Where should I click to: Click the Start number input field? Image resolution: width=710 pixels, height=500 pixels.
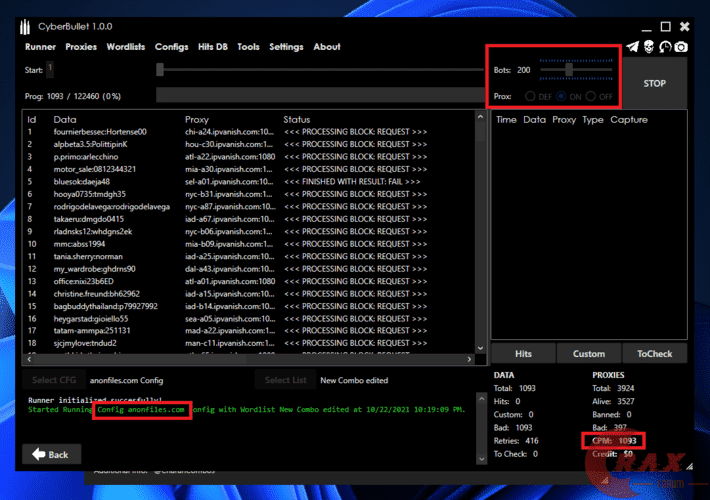50,69
